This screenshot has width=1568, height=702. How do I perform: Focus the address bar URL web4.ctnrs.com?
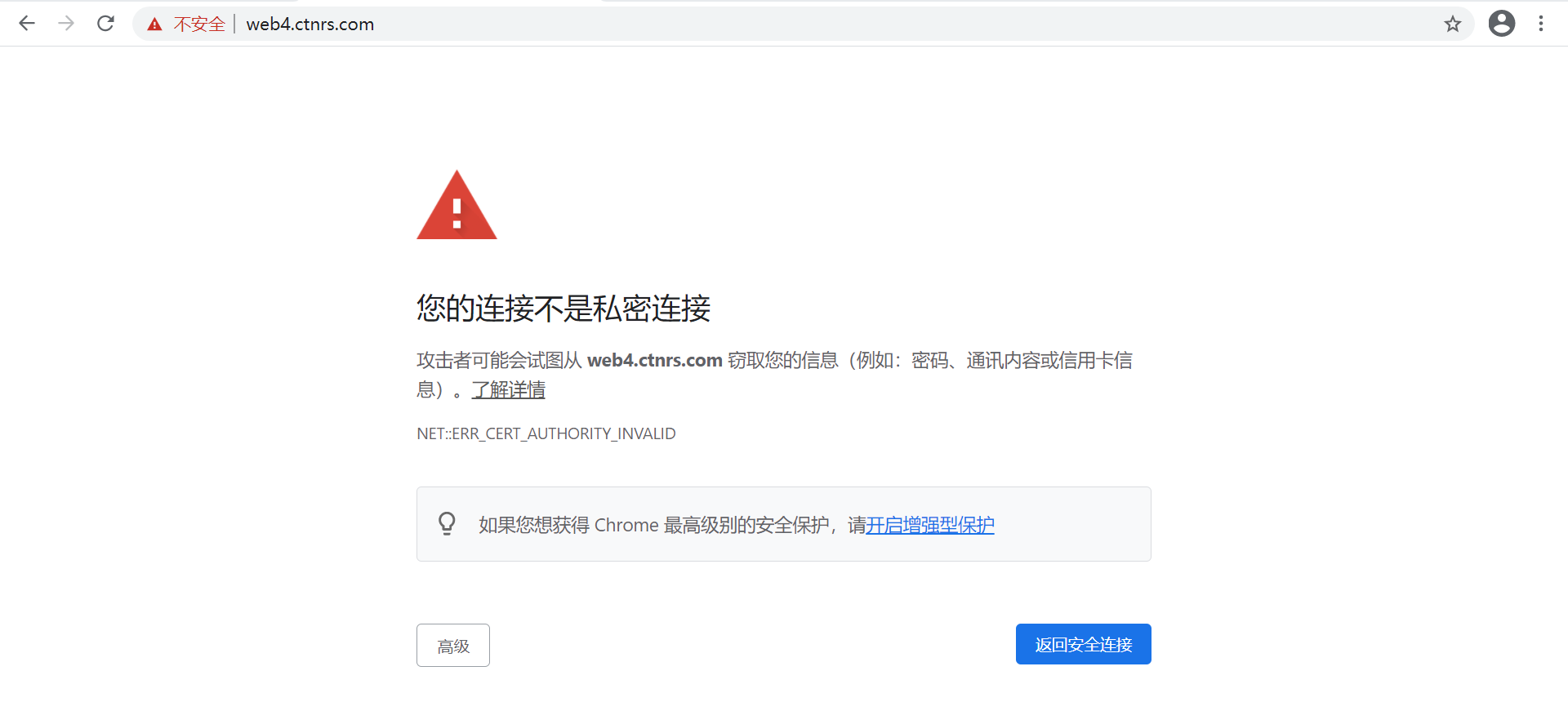310,24
